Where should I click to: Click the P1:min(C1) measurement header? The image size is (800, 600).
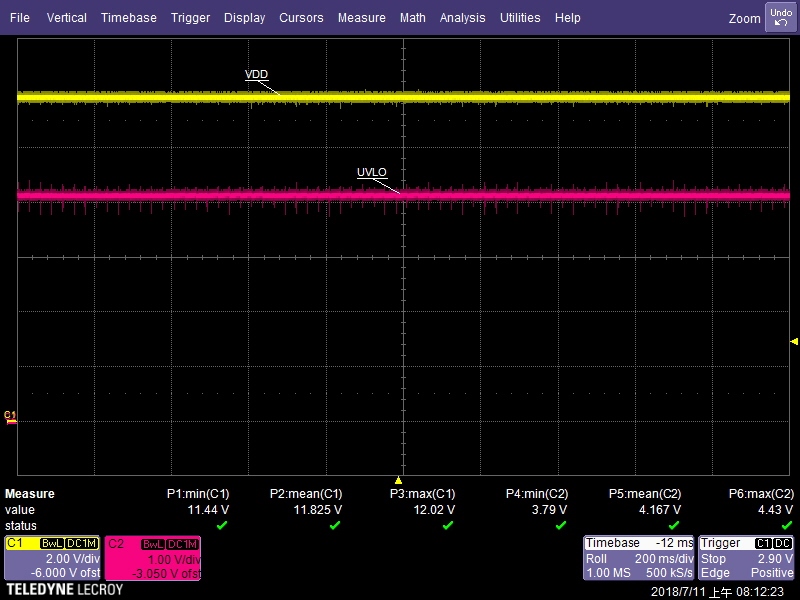198,494
